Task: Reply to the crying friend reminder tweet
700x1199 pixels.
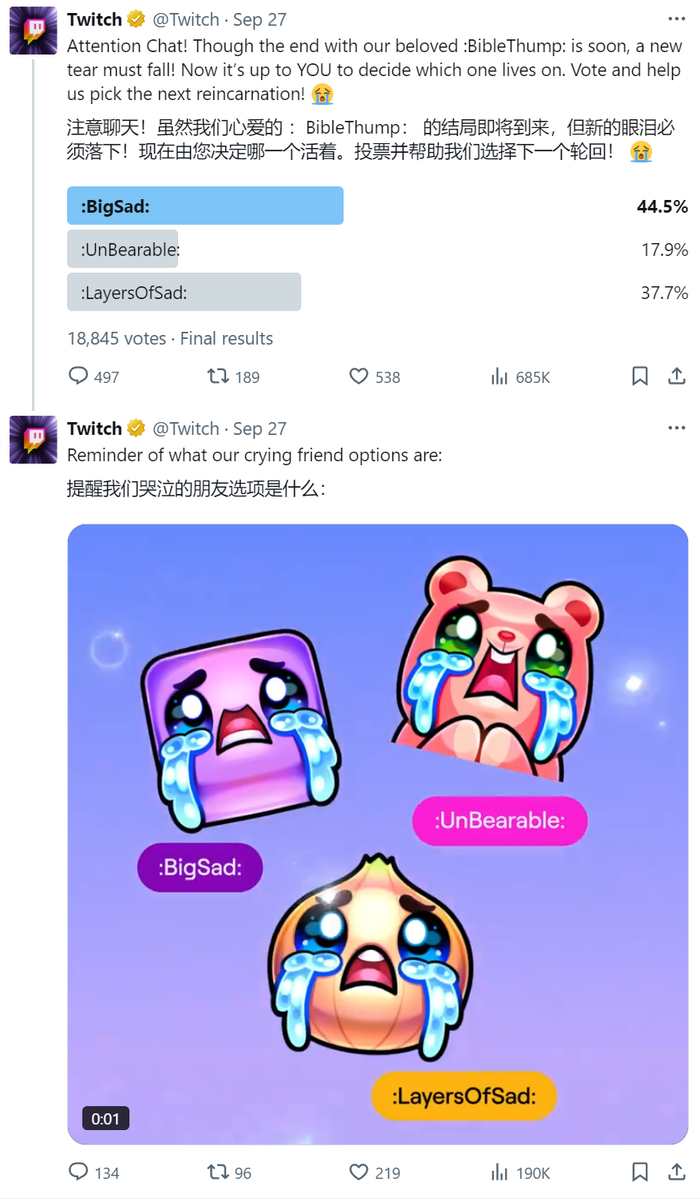Action: click(93, 1172)
